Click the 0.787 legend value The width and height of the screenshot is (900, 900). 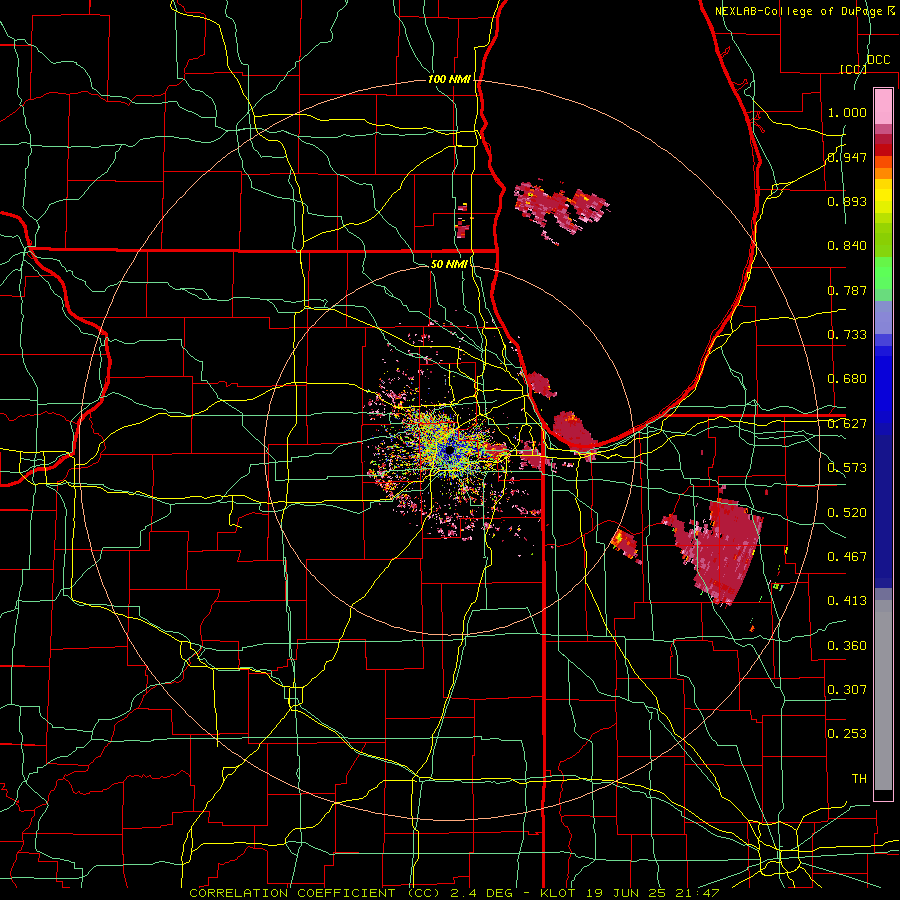click(x=847, y=290)
